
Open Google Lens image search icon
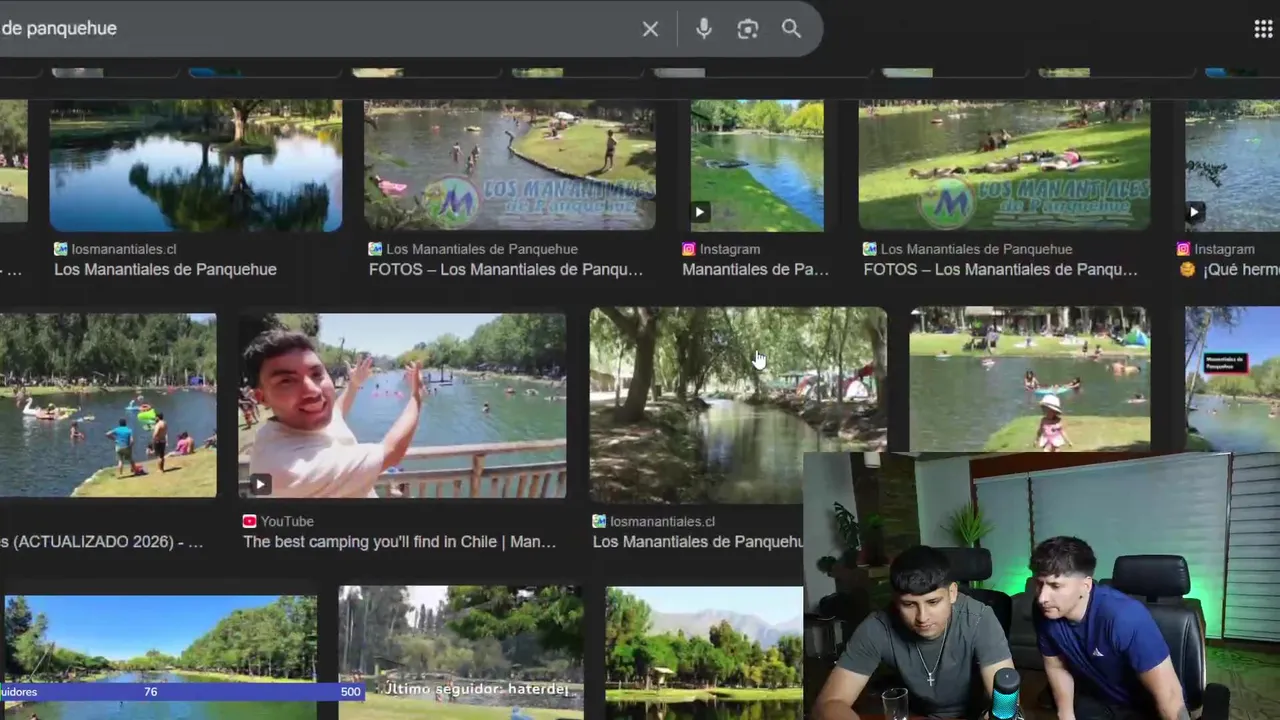pyautogui.click(x=748, y=29)
